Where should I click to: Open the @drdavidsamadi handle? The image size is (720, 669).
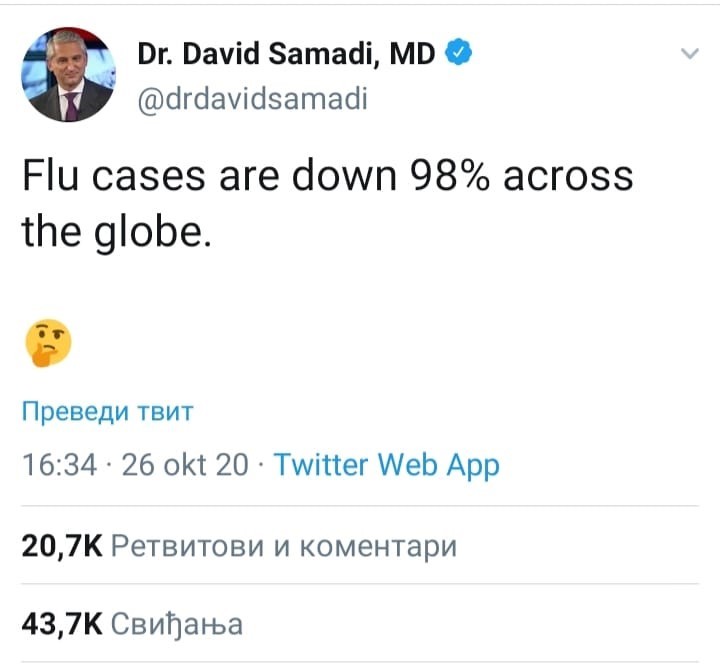point(253,99)
